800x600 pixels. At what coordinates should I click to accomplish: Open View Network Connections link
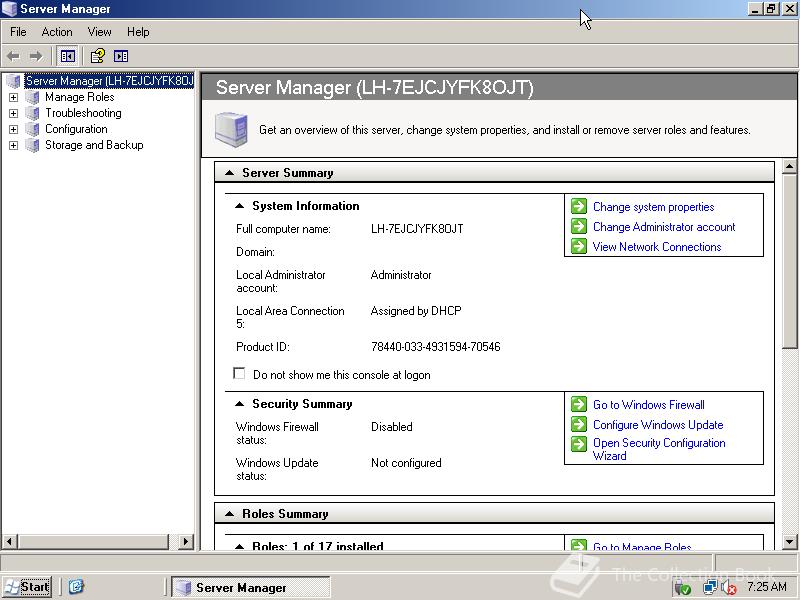tap(657, 246)
